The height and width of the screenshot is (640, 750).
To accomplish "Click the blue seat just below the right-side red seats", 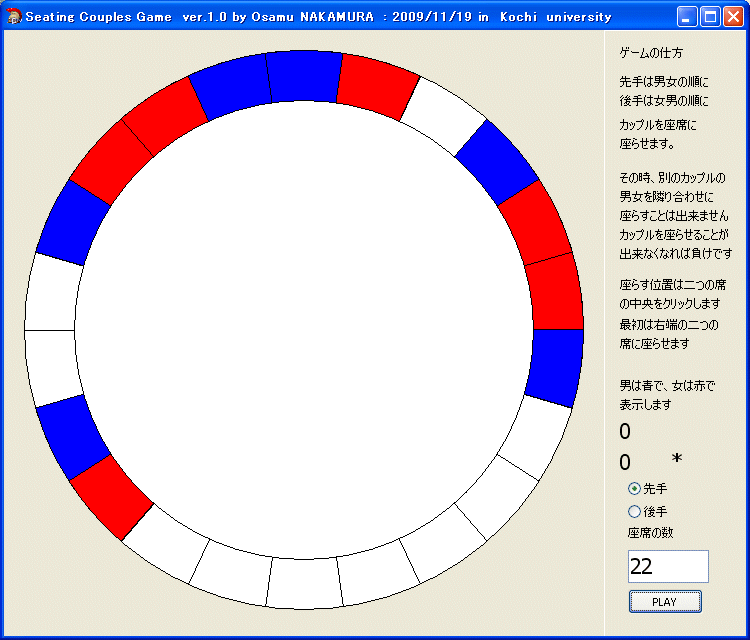I will [x=555, y=367].
